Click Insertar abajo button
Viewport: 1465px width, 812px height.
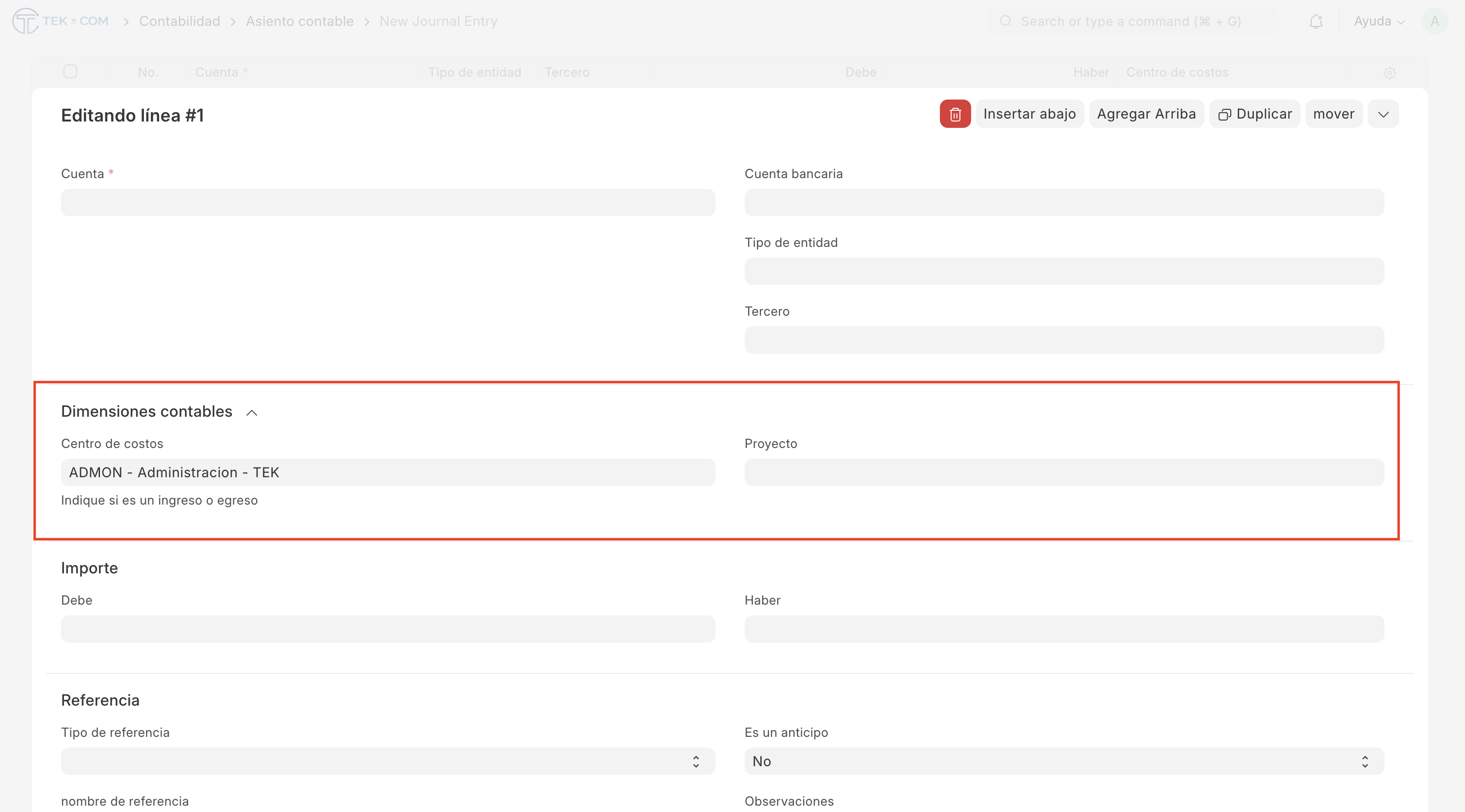click(x=1029, y=114)
